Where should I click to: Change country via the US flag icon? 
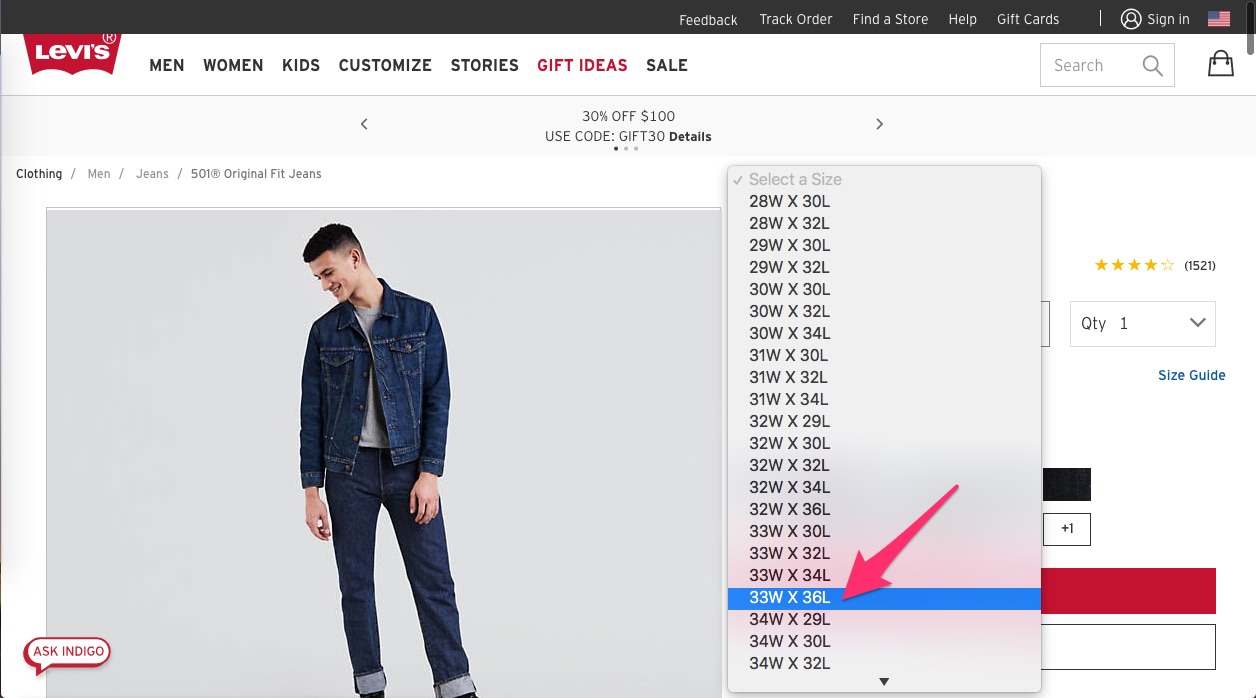coord(1218,19)
